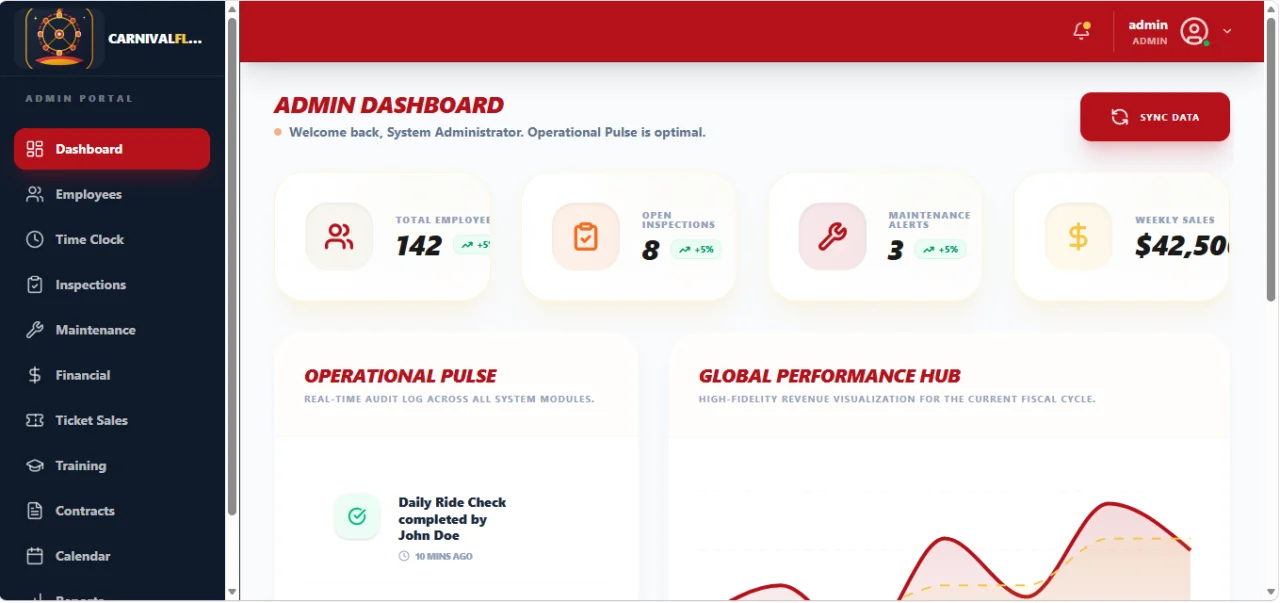Image resolution: width=1280 pixels, height=603 pixels.
Task: Click the ADMIN PORTAL sidebar label
Action: tap(79, 99)
